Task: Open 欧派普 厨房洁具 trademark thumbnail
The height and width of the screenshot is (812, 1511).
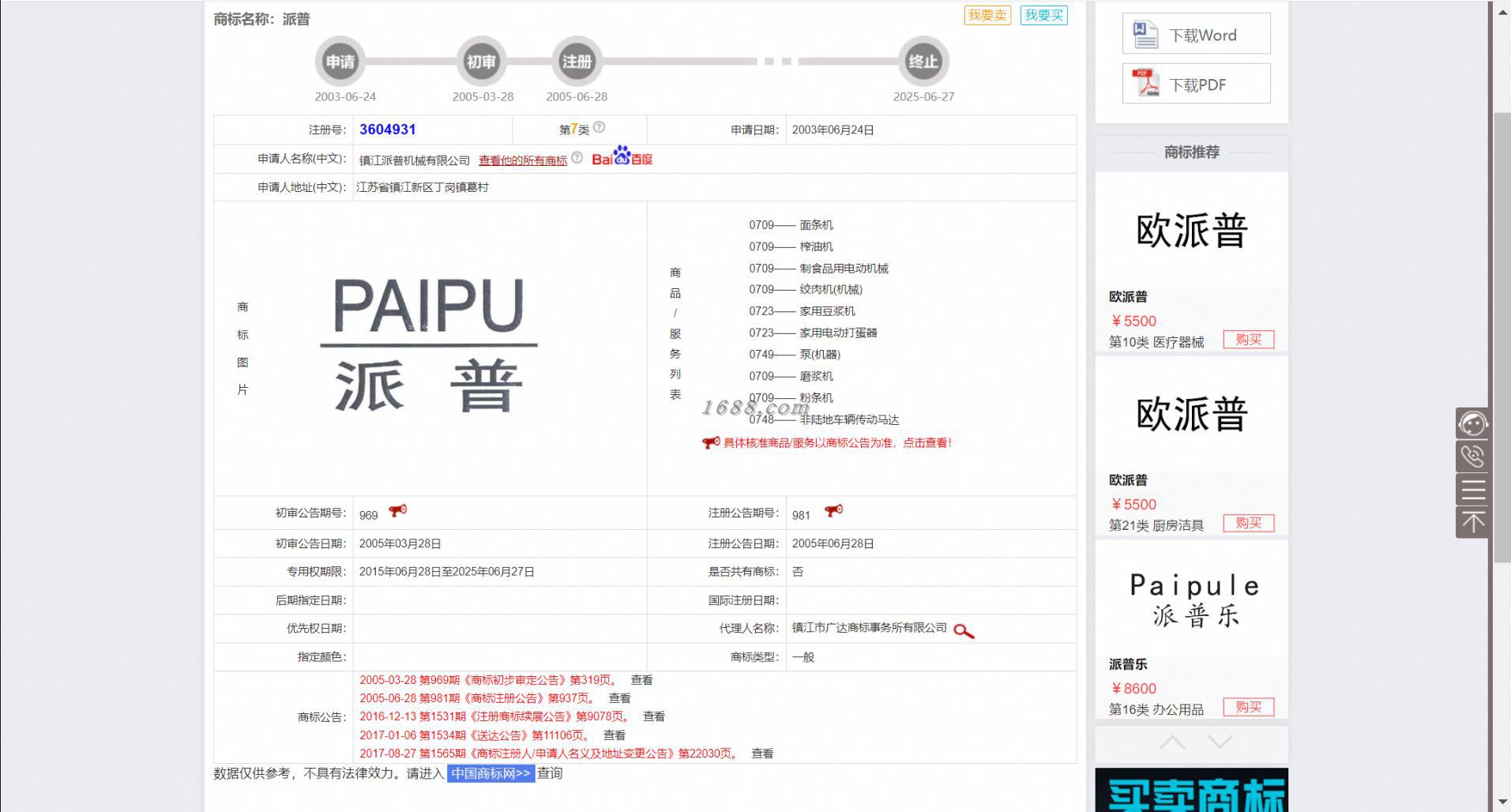Action: click(x=1191, y=414)
